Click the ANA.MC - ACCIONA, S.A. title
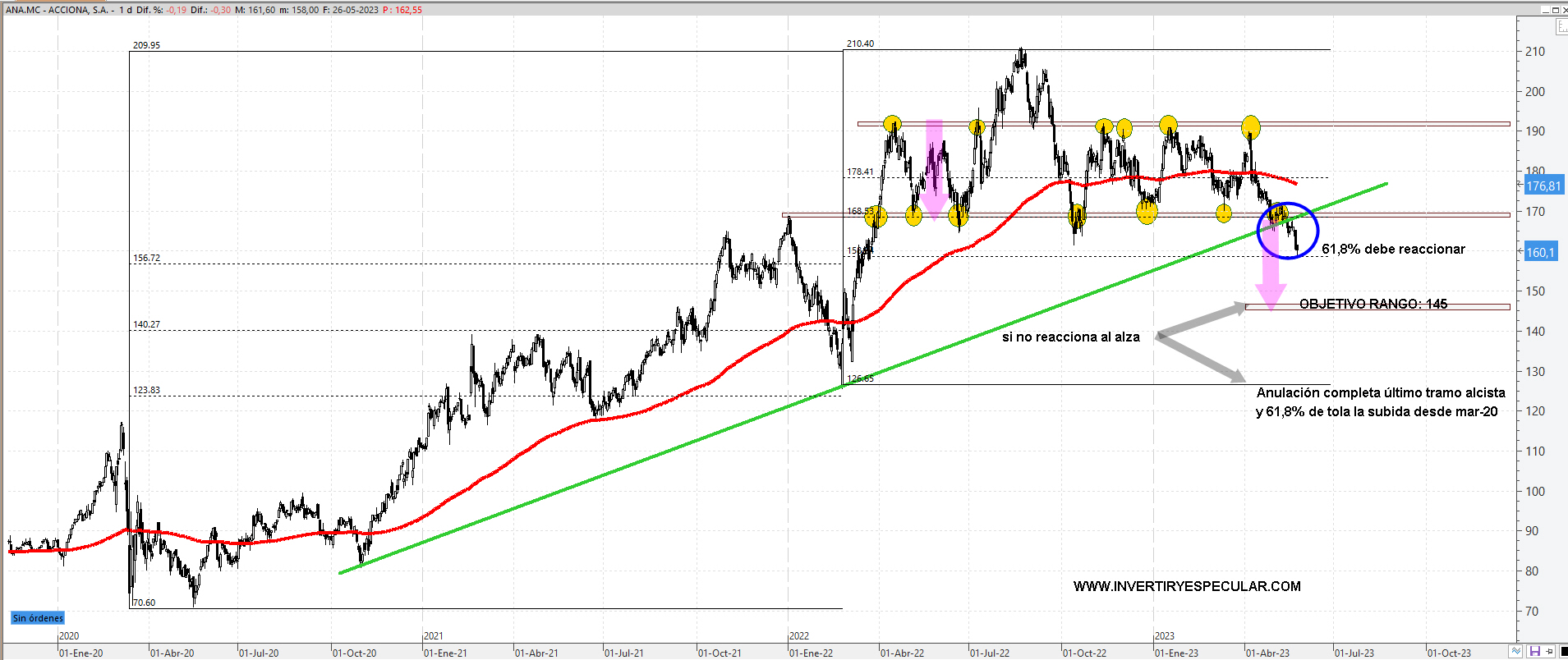This screenshot has width=1568, height=660. (x=57, y=10)
